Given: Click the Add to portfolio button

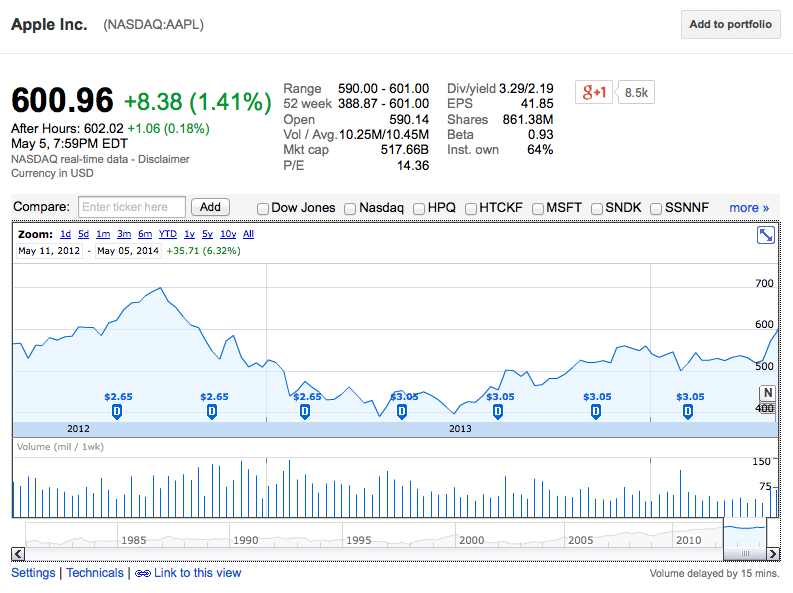Looking at the screenshot, I should [x=730, y=25].
